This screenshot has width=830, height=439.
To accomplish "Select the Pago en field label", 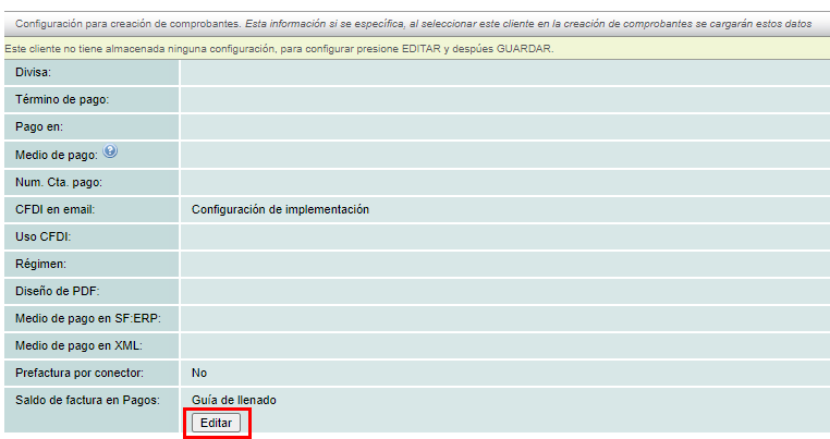I will coord(39,127).
